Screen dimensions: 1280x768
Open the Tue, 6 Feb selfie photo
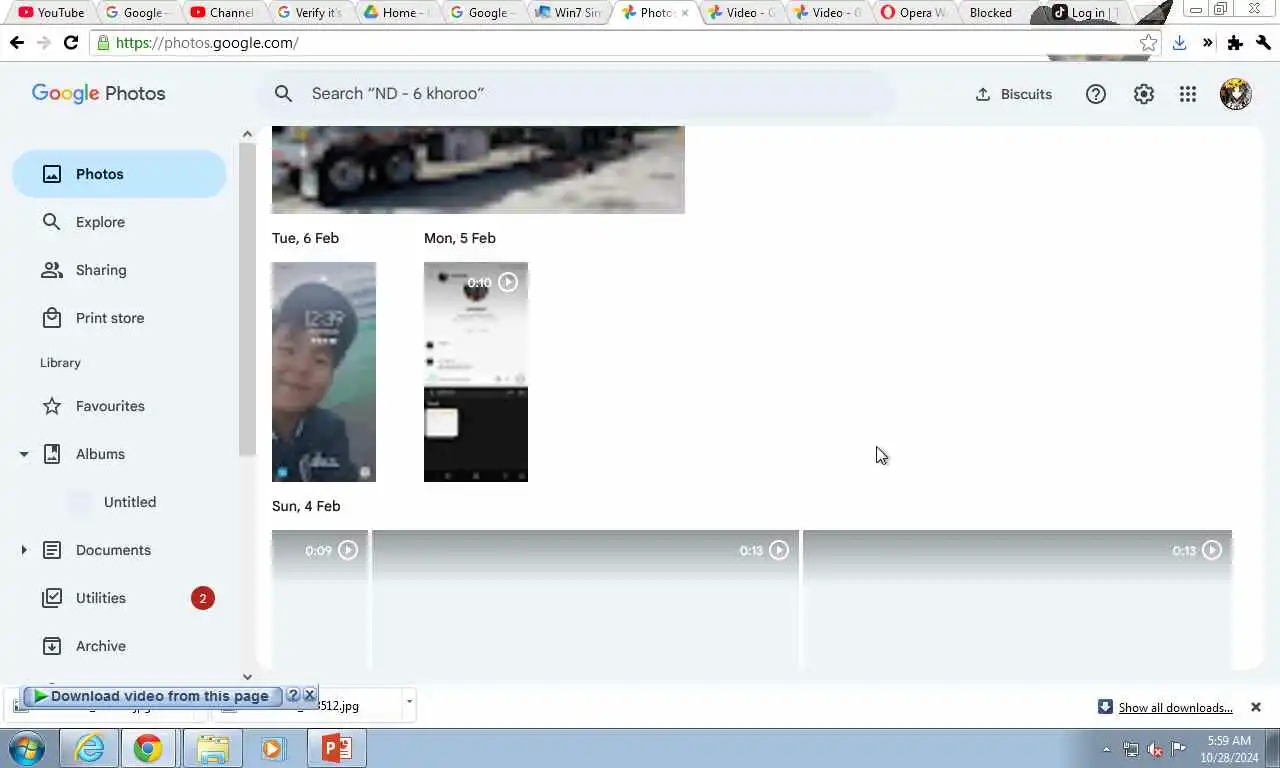pyautogui.click(x=324, y=372)
